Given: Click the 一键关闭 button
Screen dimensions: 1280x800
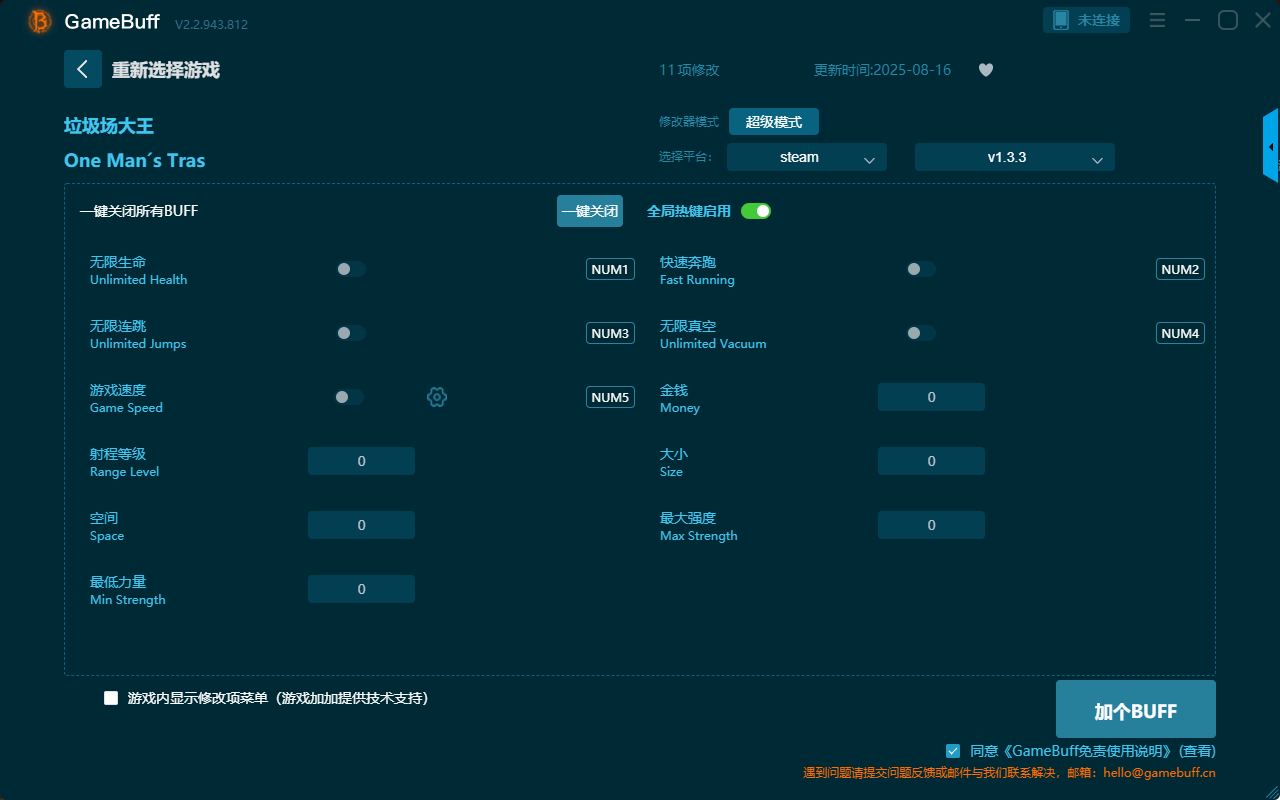Looking at the screenshot, I should pos(590,211).
